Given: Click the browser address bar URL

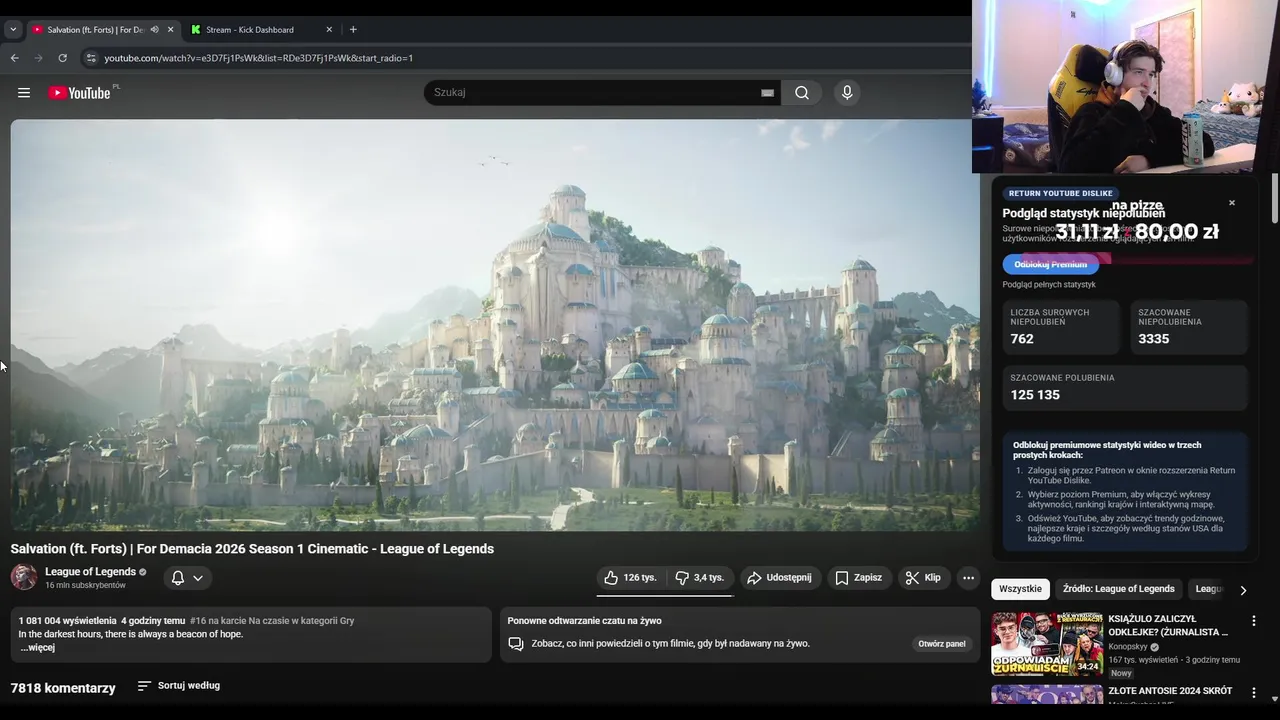Looking at the screenshot, I should 259,58.
